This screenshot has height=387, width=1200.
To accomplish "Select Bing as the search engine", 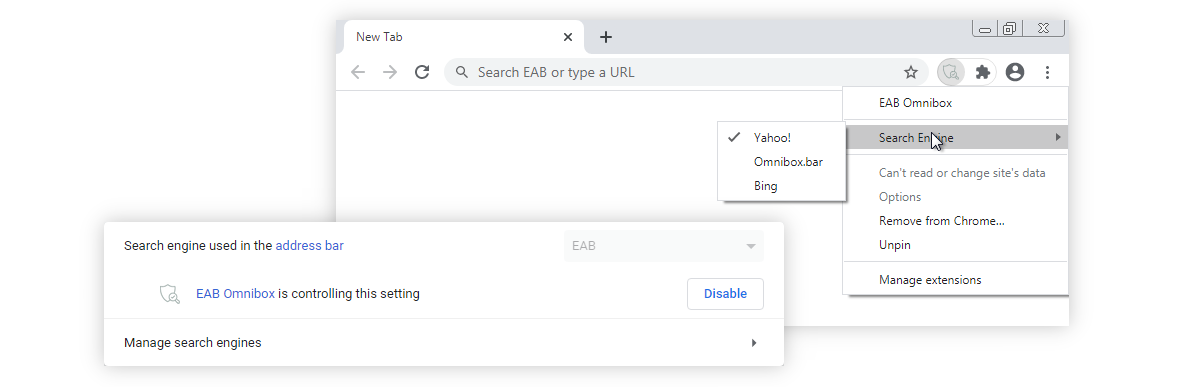I will 782,186.
